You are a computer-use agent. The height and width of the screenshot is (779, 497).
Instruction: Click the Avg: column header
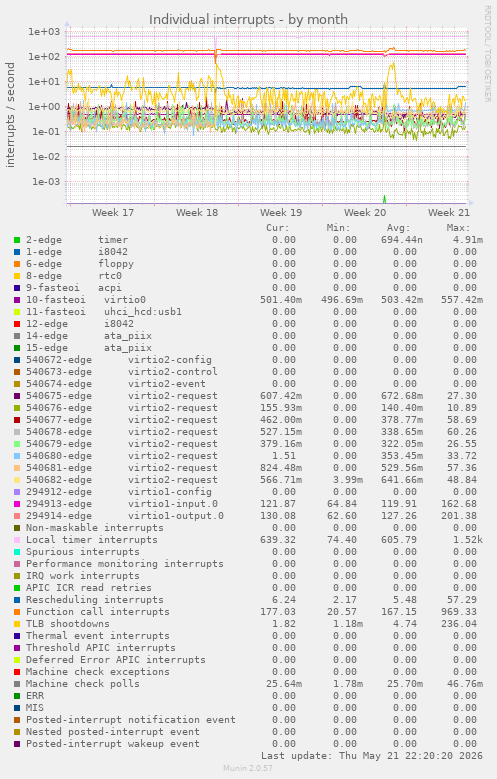coord(399,228)
